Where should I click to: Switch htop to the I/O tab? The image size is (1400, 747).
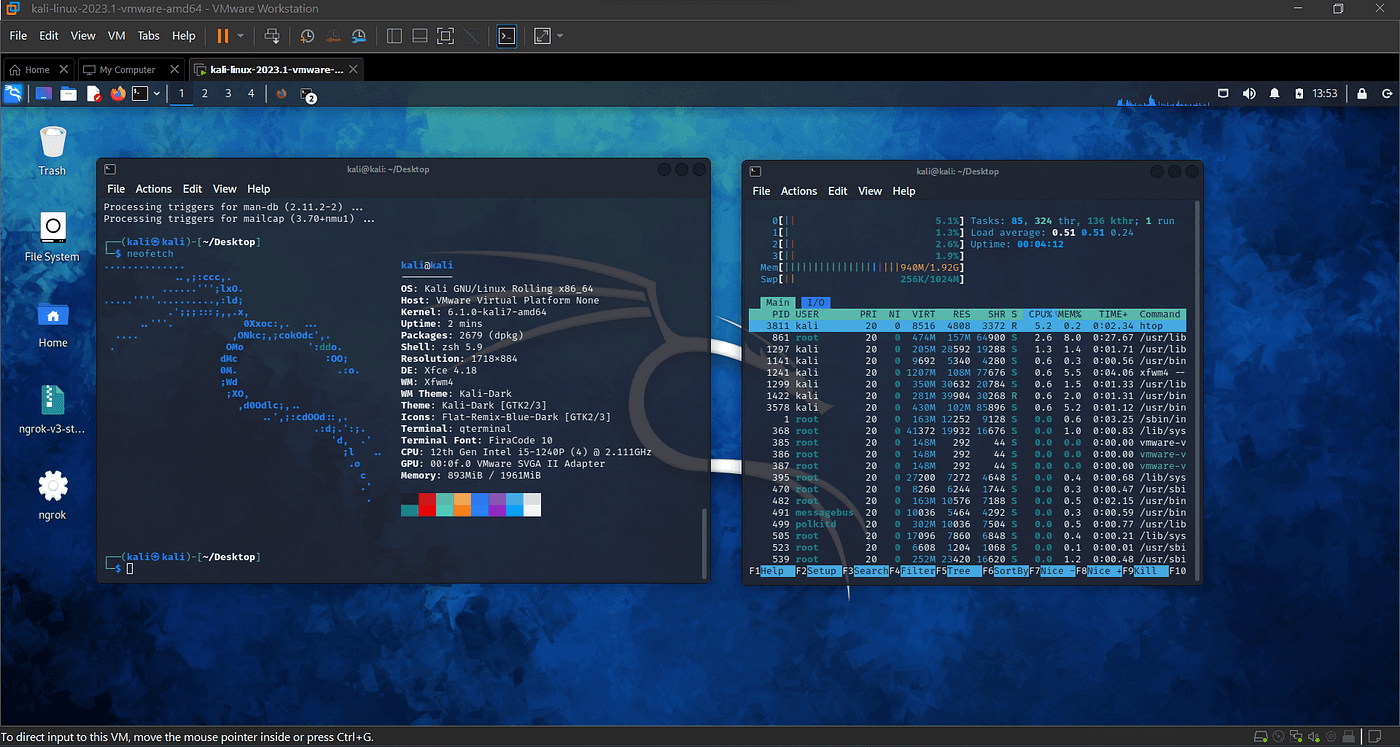click(x=815, y=301)
